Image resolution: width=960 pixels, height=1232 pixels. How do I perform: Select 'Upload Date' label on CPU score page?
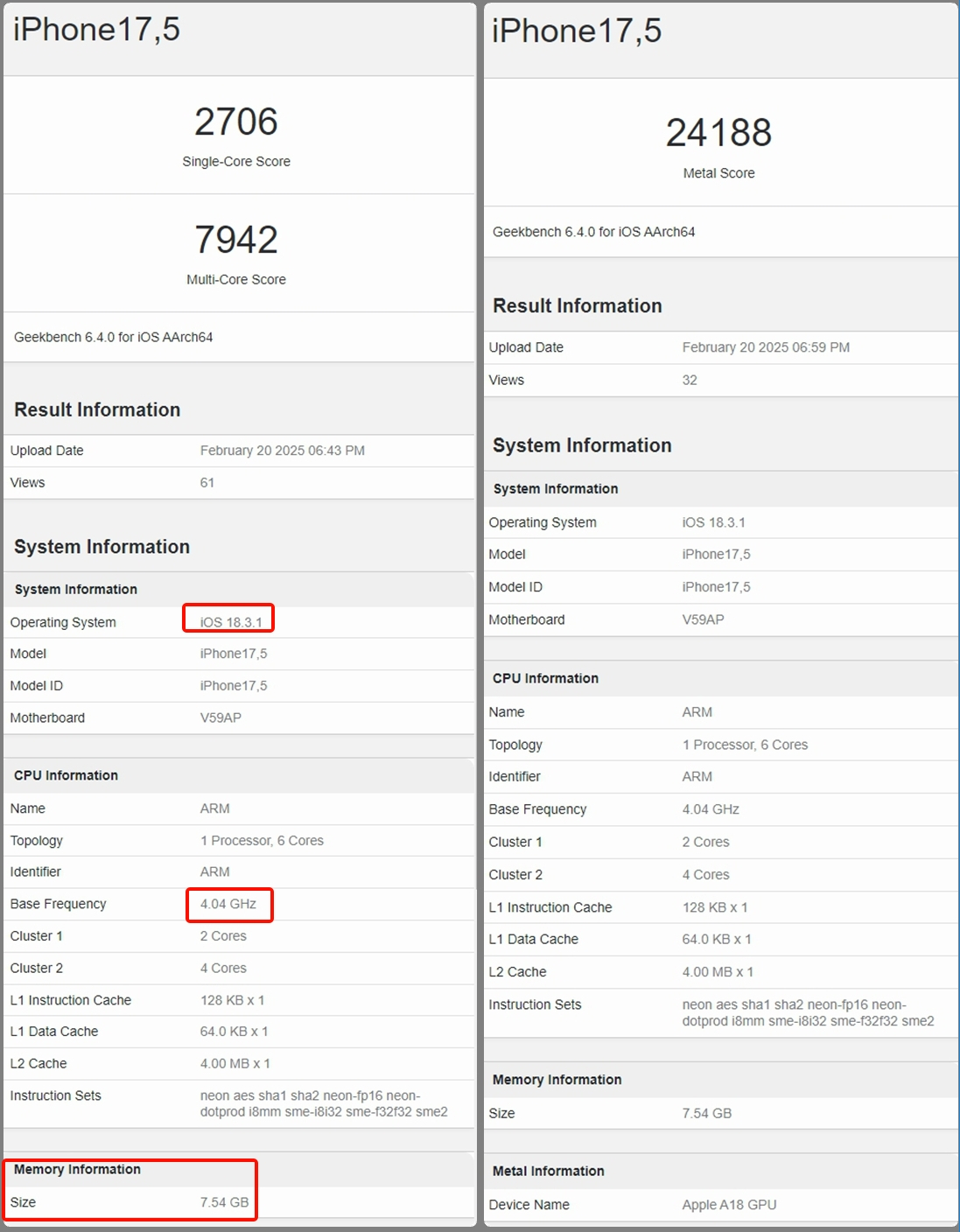(x=46, y=451)
